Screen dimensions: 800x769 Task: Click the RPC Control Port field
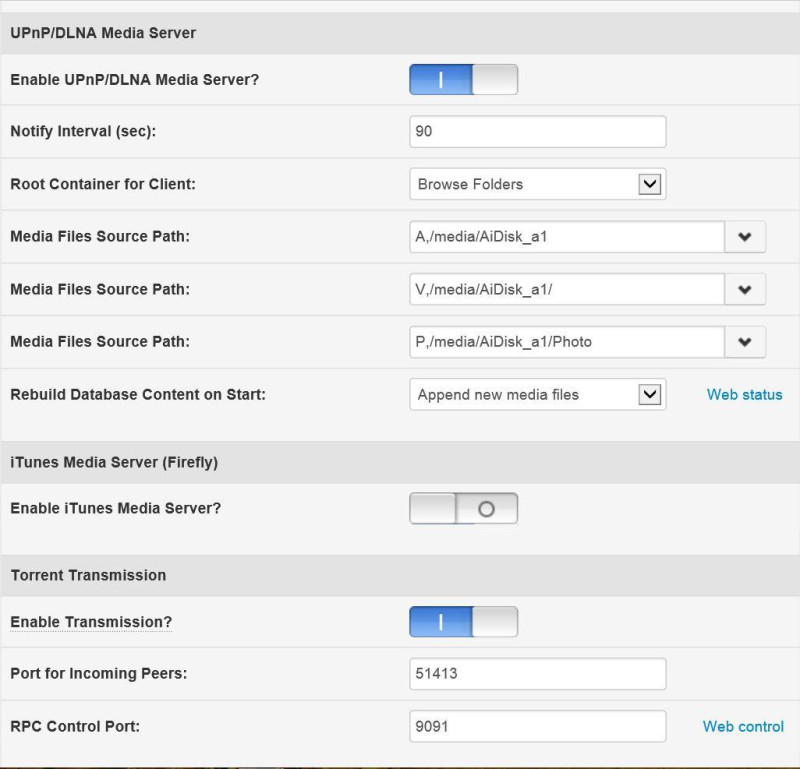[537, 726]
